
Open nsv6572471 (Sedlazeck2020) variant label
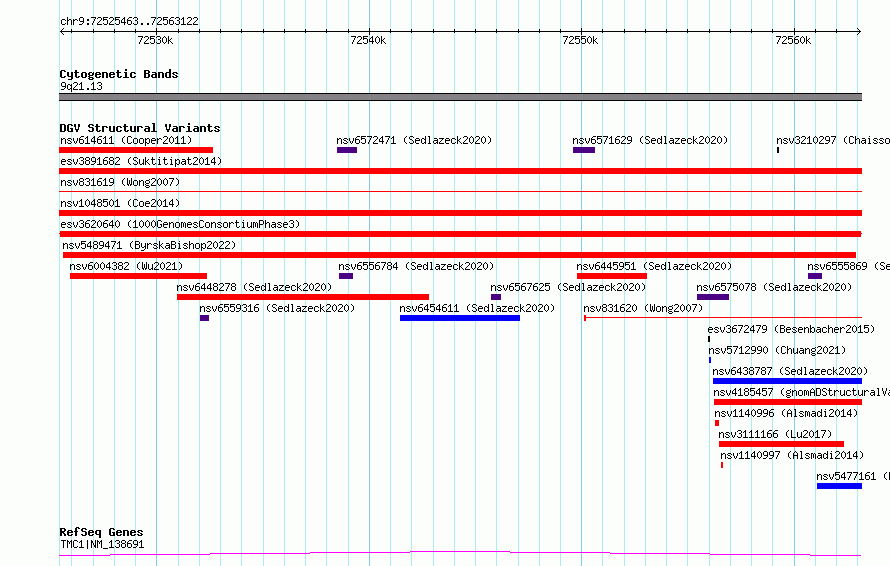(x=414, y=140)
